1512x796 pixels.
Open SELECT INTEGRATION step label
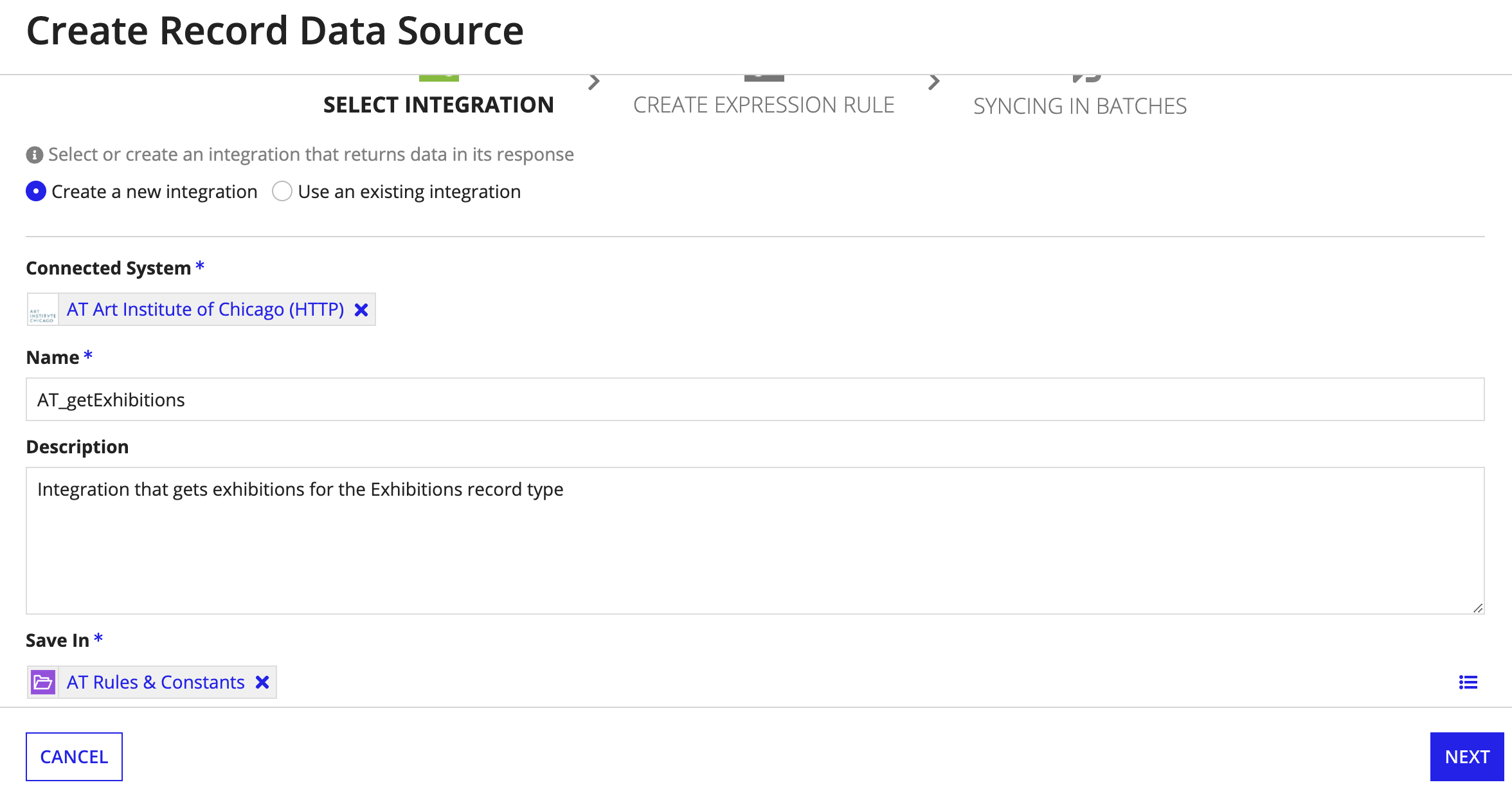pyautogui.click(x=438, y=105)
